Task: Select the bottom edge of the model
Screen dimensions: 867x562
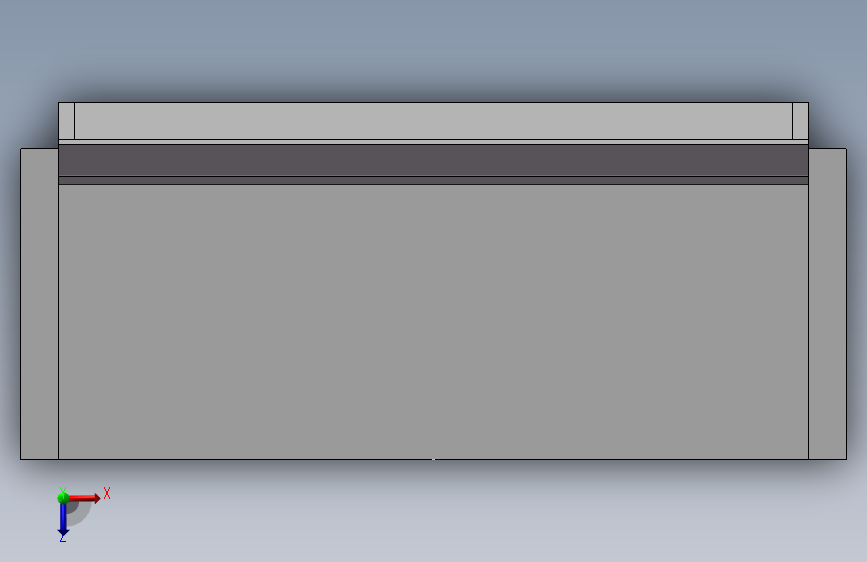Action: tap(434, 459)
